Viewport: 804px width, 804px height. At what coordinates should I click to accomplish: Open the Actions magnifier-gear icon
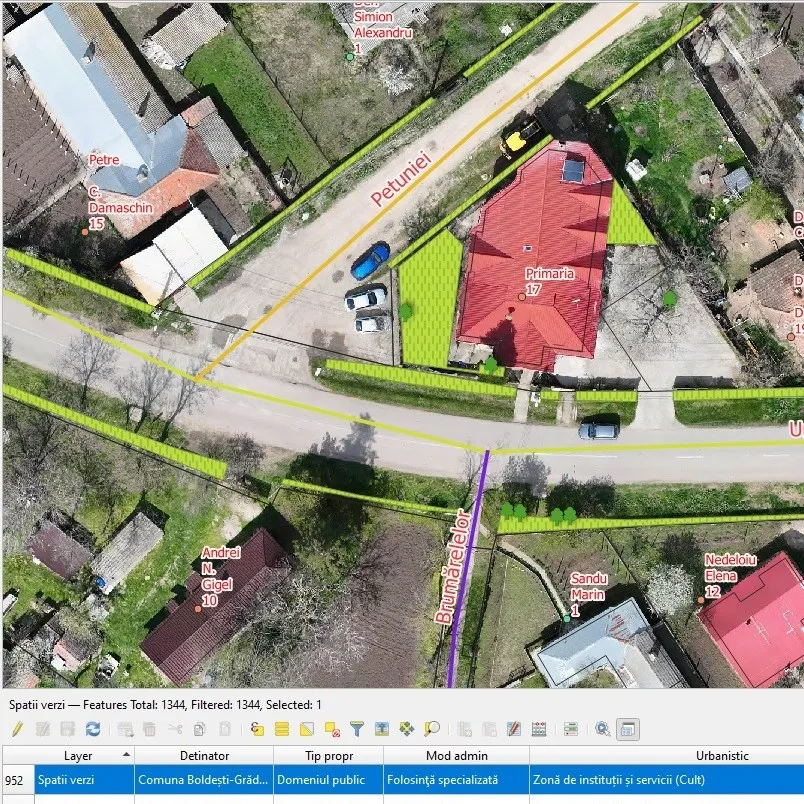pos(603,729)
